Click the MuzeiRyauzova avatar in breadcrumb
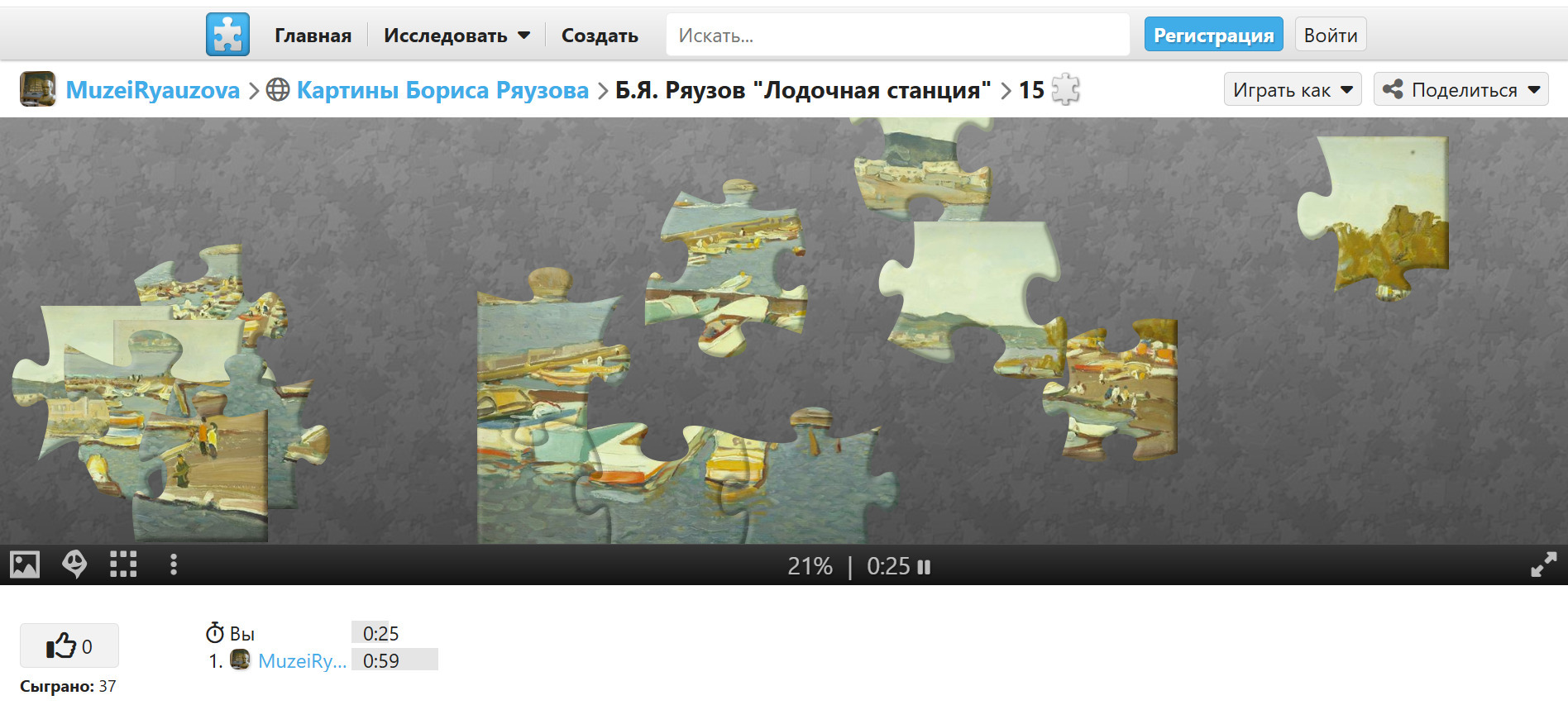The width and height of the screenshot is (1568, 724). point(38,89)
